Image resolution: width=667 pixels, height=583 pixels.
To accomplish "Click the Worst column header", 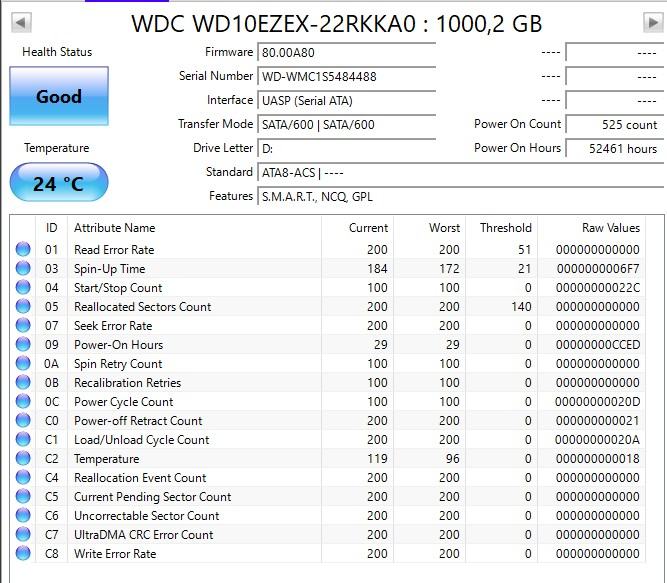I will pos(430,228).
